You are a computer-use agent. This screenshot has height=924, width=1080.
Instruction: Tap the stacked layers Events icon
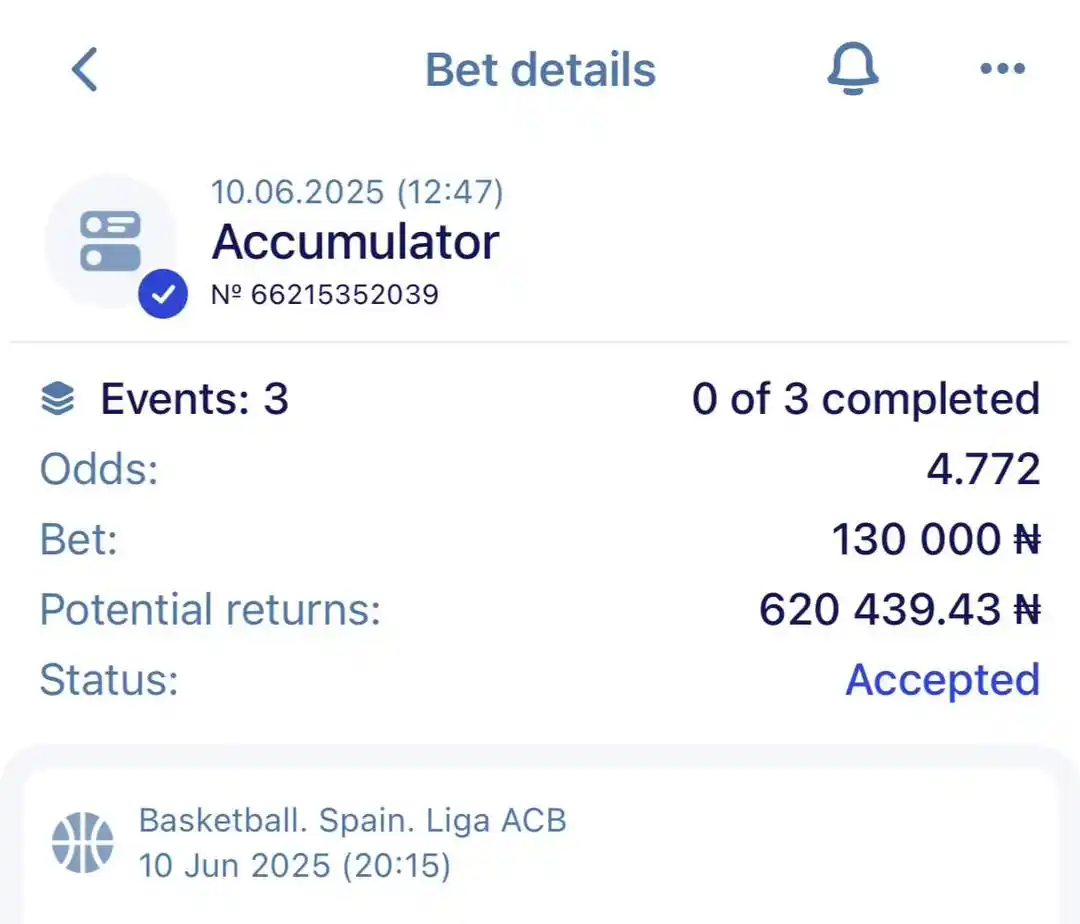click(58, 400)
